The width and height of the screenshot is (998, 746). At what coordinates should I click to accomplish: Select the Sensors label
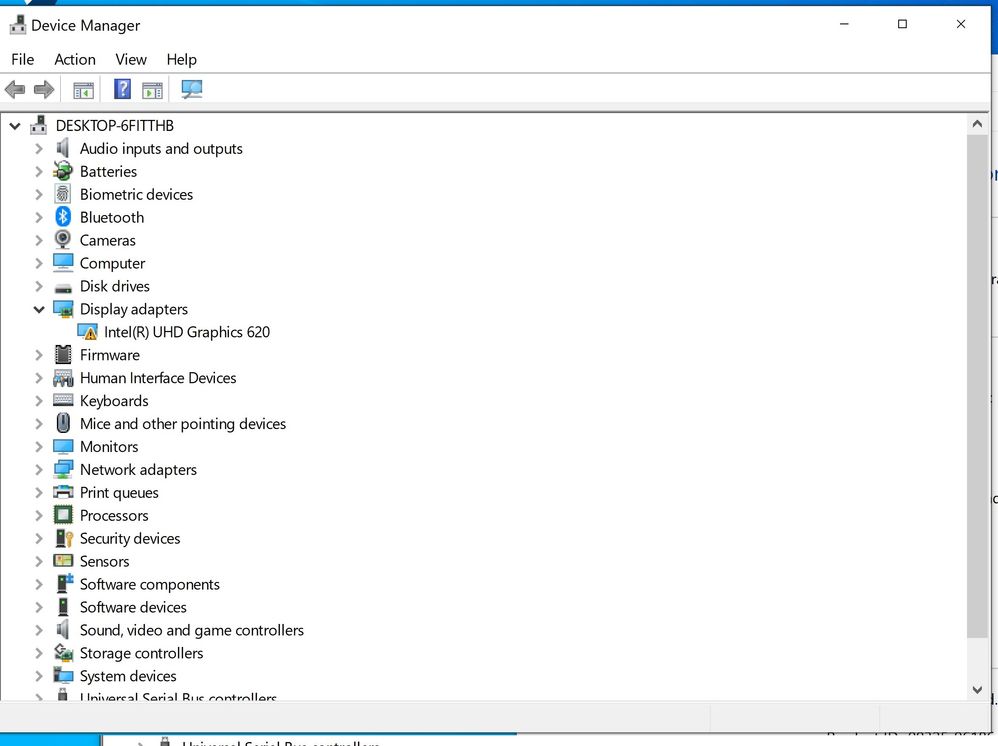[x=104, y=561]
